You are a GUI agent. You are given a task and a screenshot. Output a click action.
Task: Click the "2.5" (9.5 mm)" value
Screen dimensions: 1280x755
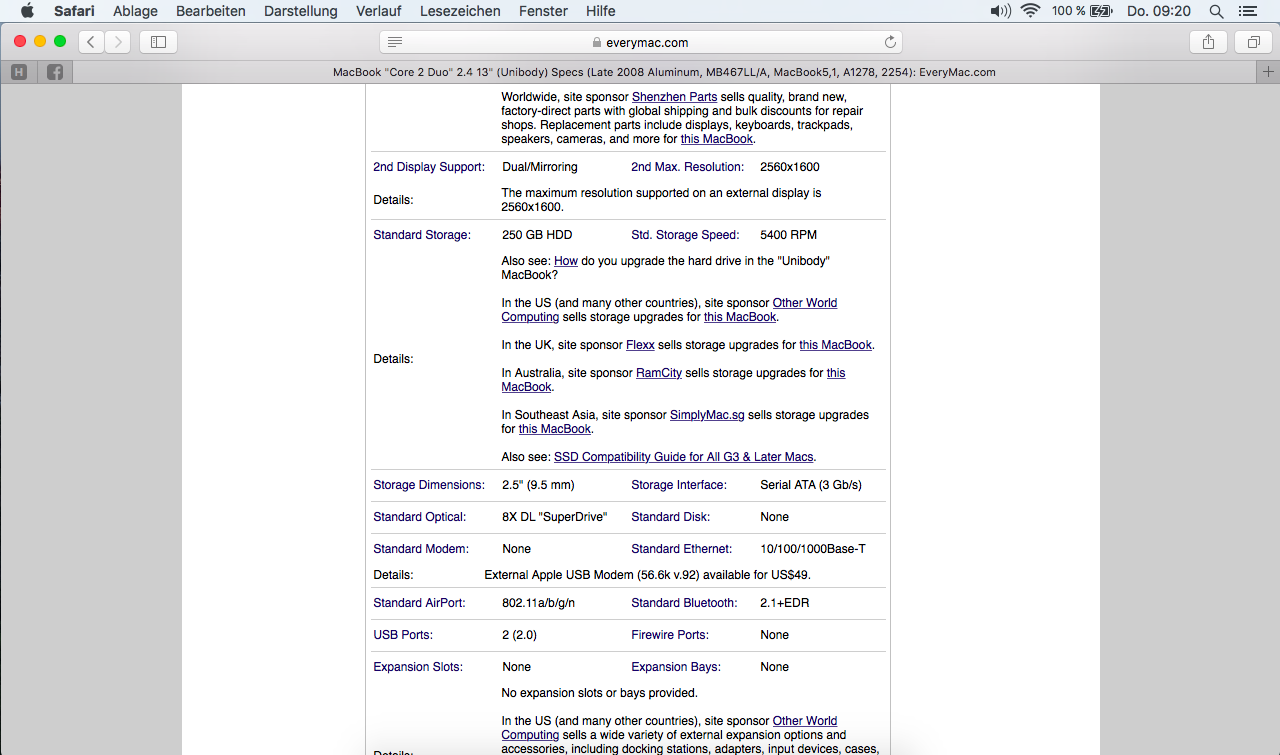point(538,485)
